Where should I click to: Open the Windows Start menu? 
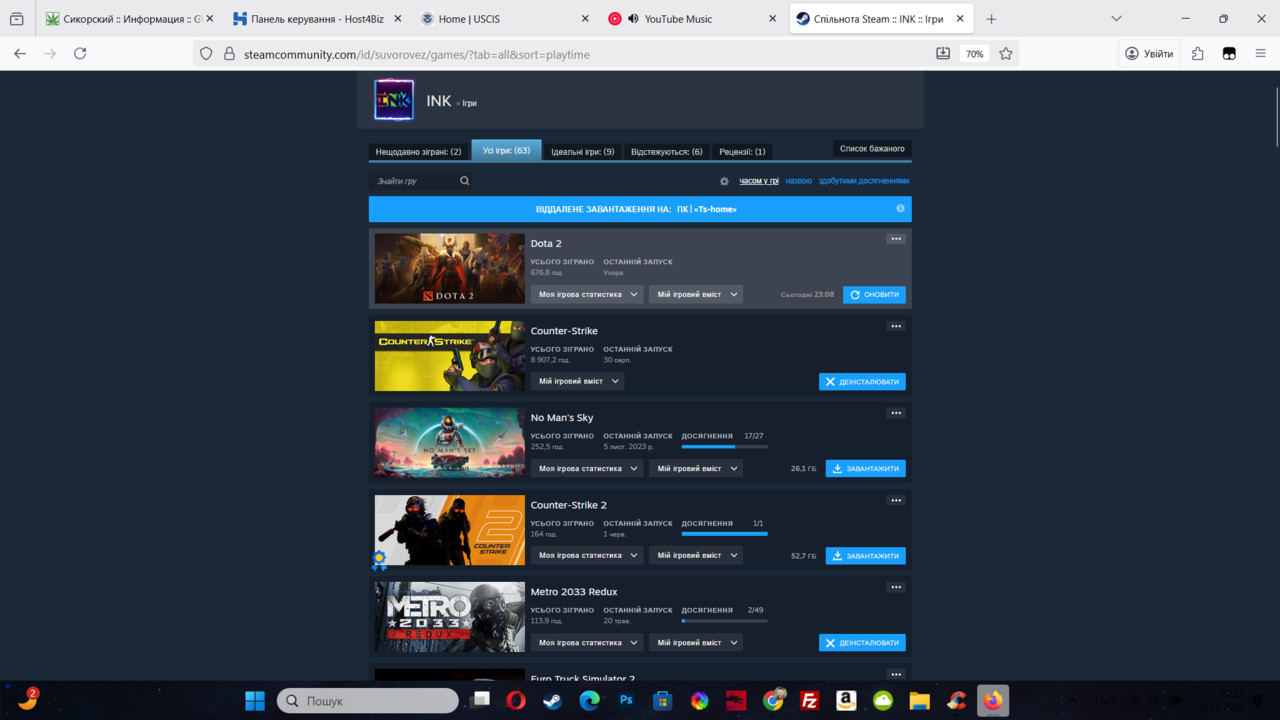255,701
